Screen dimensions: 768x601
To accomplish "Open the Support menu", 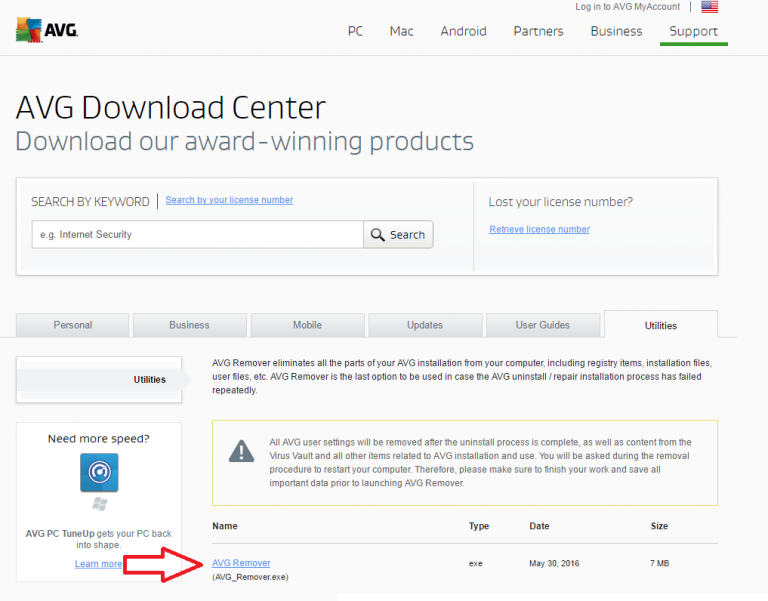I will (694, 31).
